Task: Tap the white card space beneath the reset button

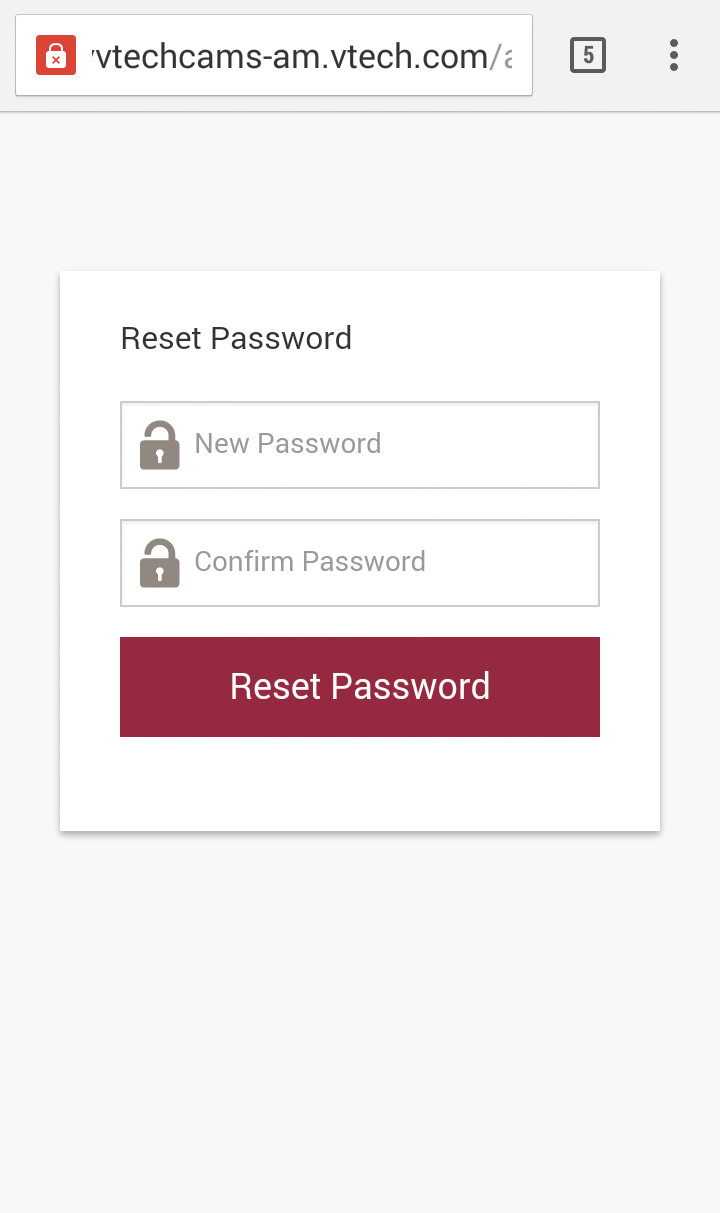Action: (360, 784)
